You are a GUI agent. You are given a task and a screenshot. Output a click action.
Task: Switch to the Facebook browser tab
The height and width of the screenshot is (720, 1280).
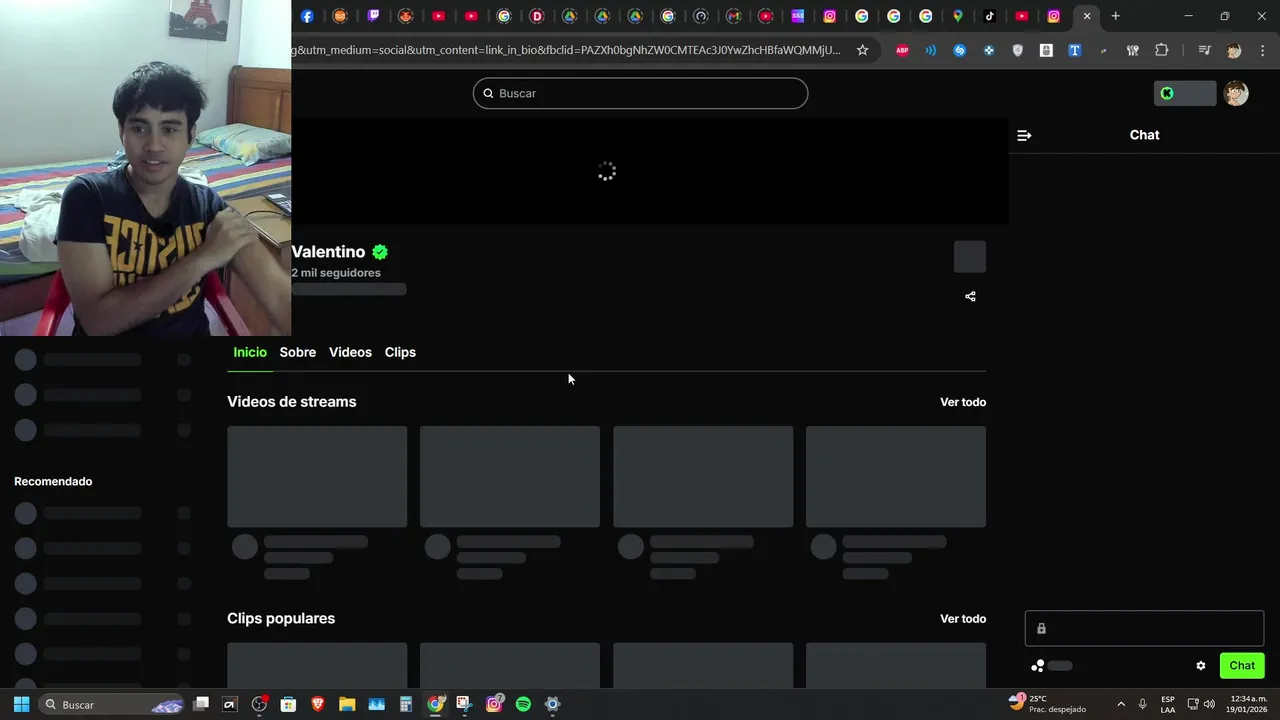[307, 16]
